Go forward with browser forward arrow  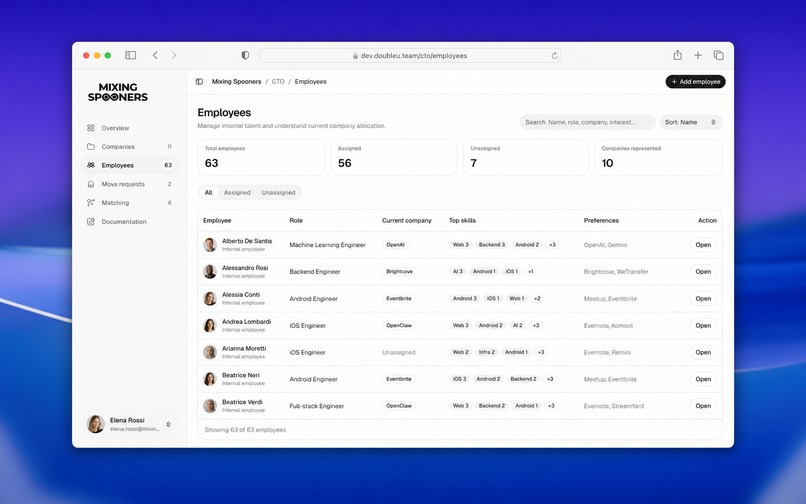(174, 55)
